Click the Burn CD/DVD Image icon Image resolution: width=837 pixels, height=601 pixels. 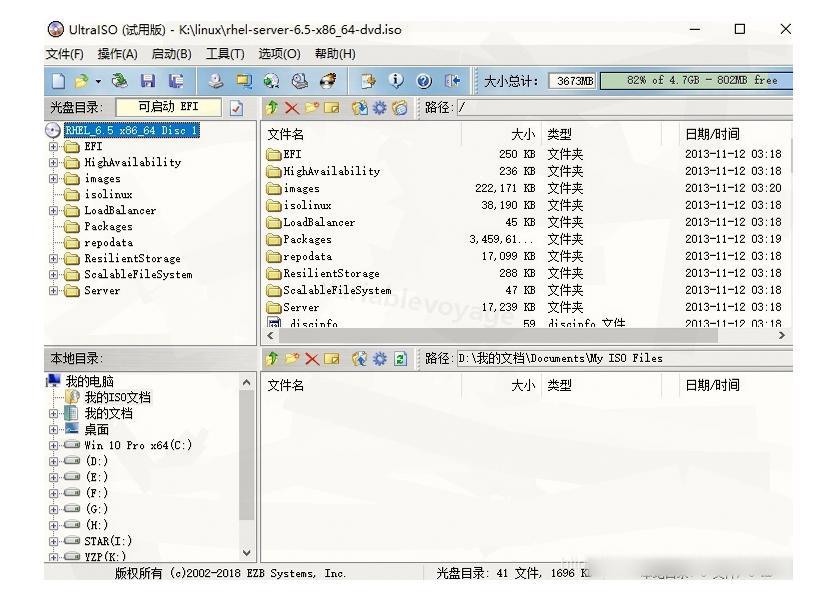328,81
